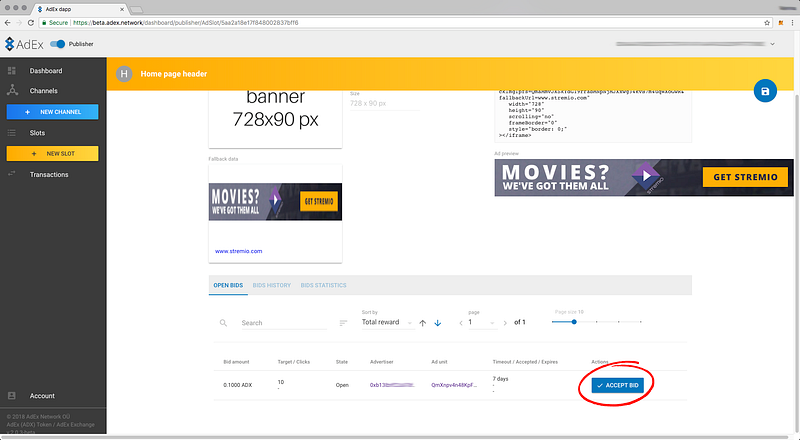Viewport: 800px width, 440px height.
Task: Open the Dashboard sidebar item
Action: pyautogui.click(x=46, y=71)
